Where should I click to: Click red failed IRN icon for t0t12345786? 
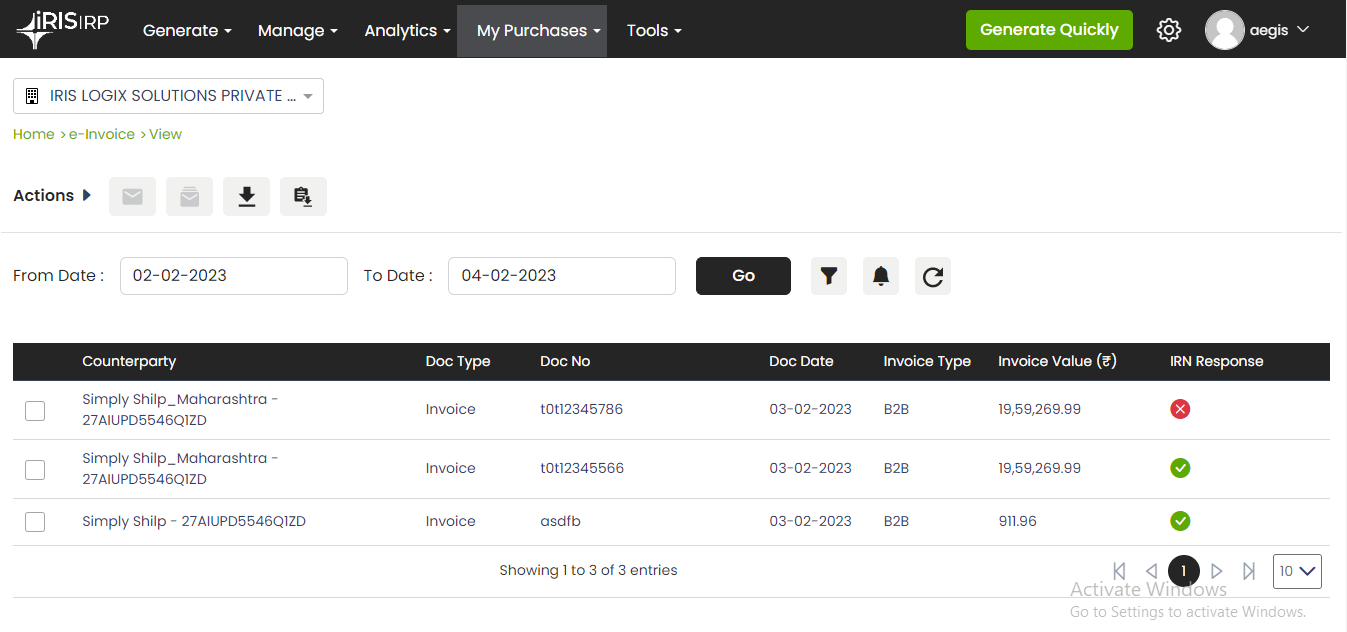tap(1180, 409)
